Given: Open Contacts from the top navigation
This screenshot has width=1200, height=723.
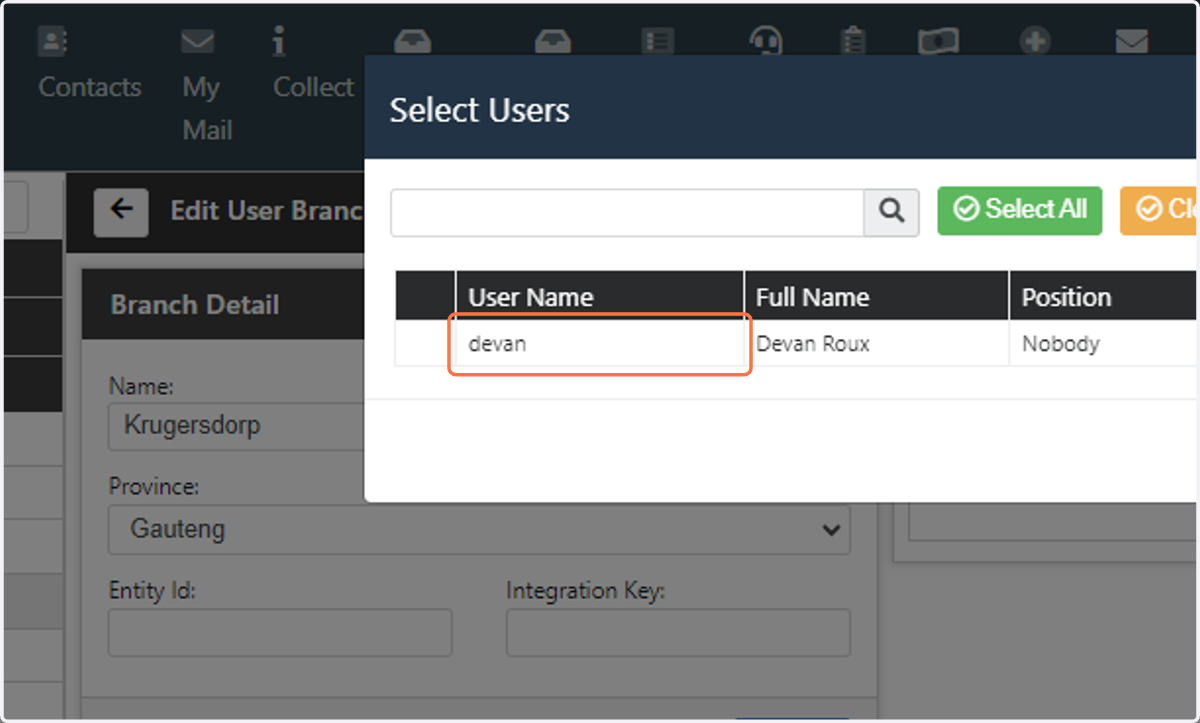Looking at the screenshot, I should pyautogui.click(x=89, y=65).
